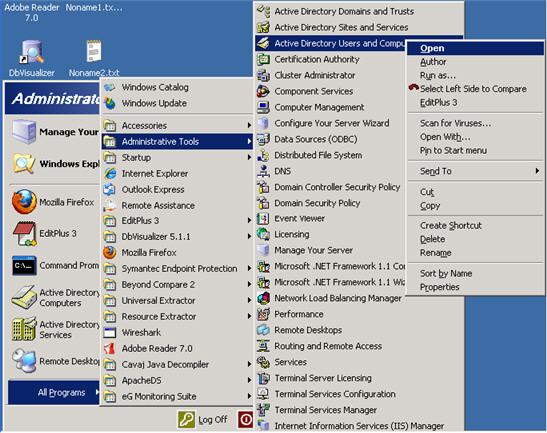Click Internet Explorer icon in All Programs
The width and height of the screenshot is (547, 433).
110,173
